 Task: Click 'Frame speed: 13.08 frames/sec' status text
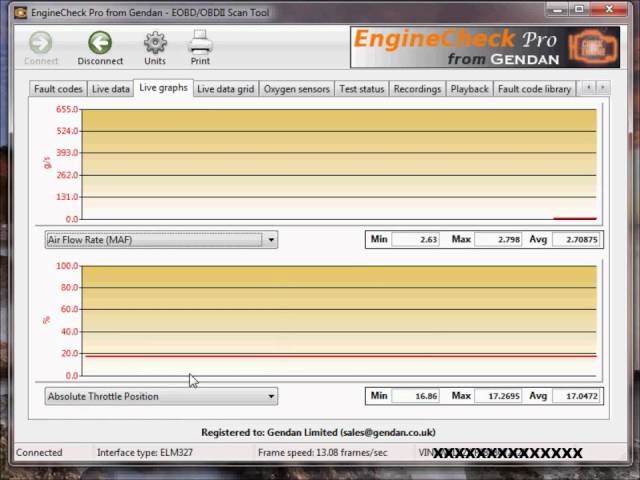[x=322, y=452]
